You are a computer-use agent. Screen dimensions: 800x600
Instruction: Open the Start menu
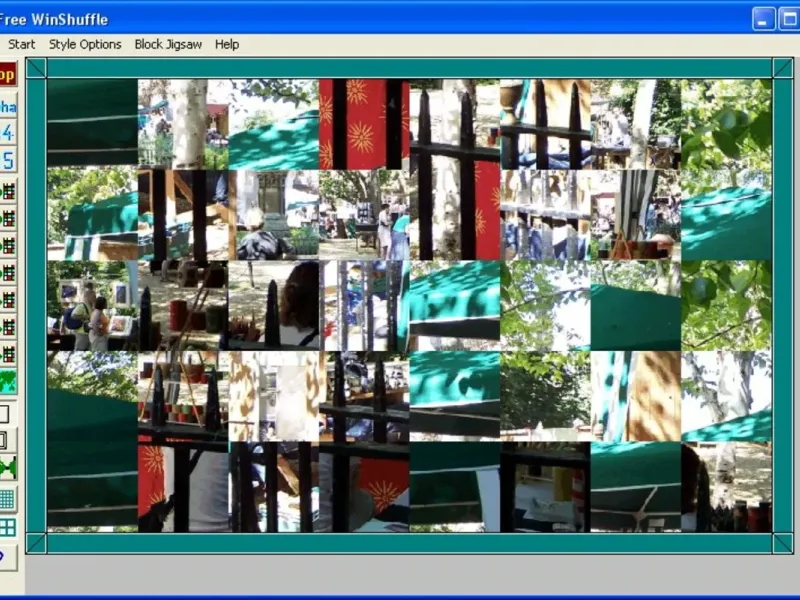pyautogui.click(x=21, y=44)
